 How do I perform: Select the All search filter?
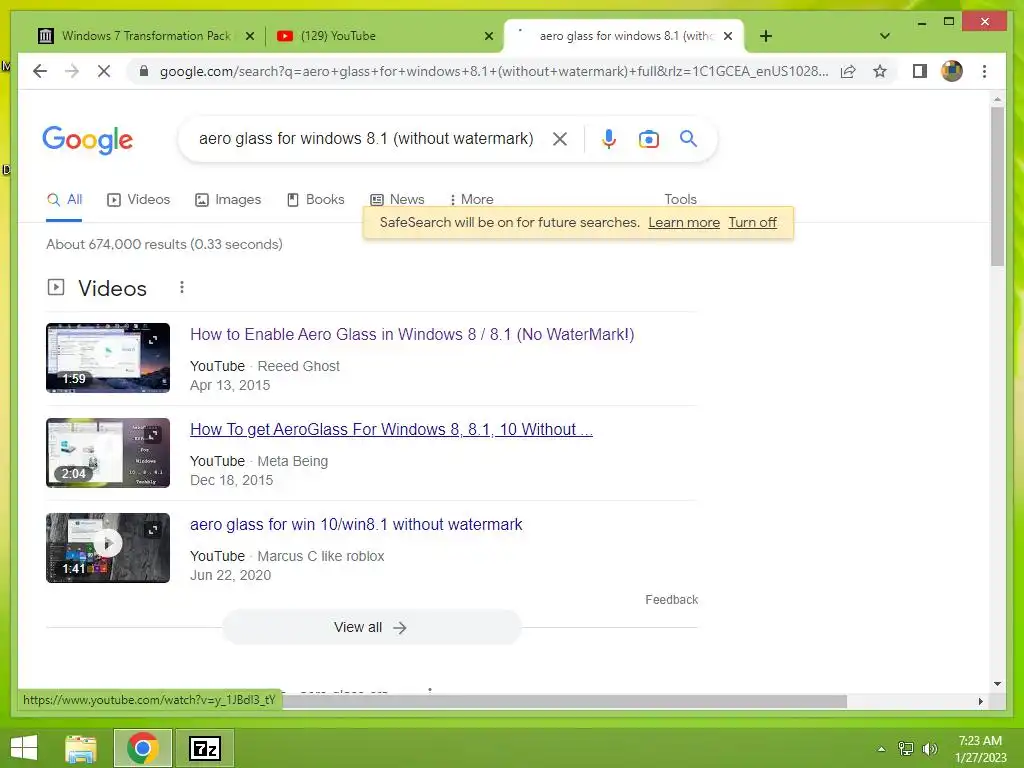pyautogui.click(x=64, y=200)
